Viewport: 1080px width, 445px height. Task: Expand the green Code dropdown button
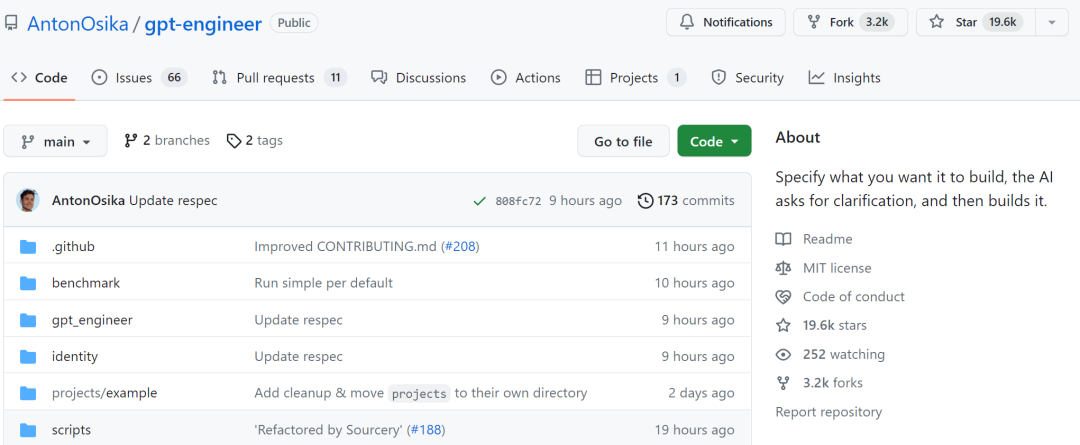click(714, 141)
